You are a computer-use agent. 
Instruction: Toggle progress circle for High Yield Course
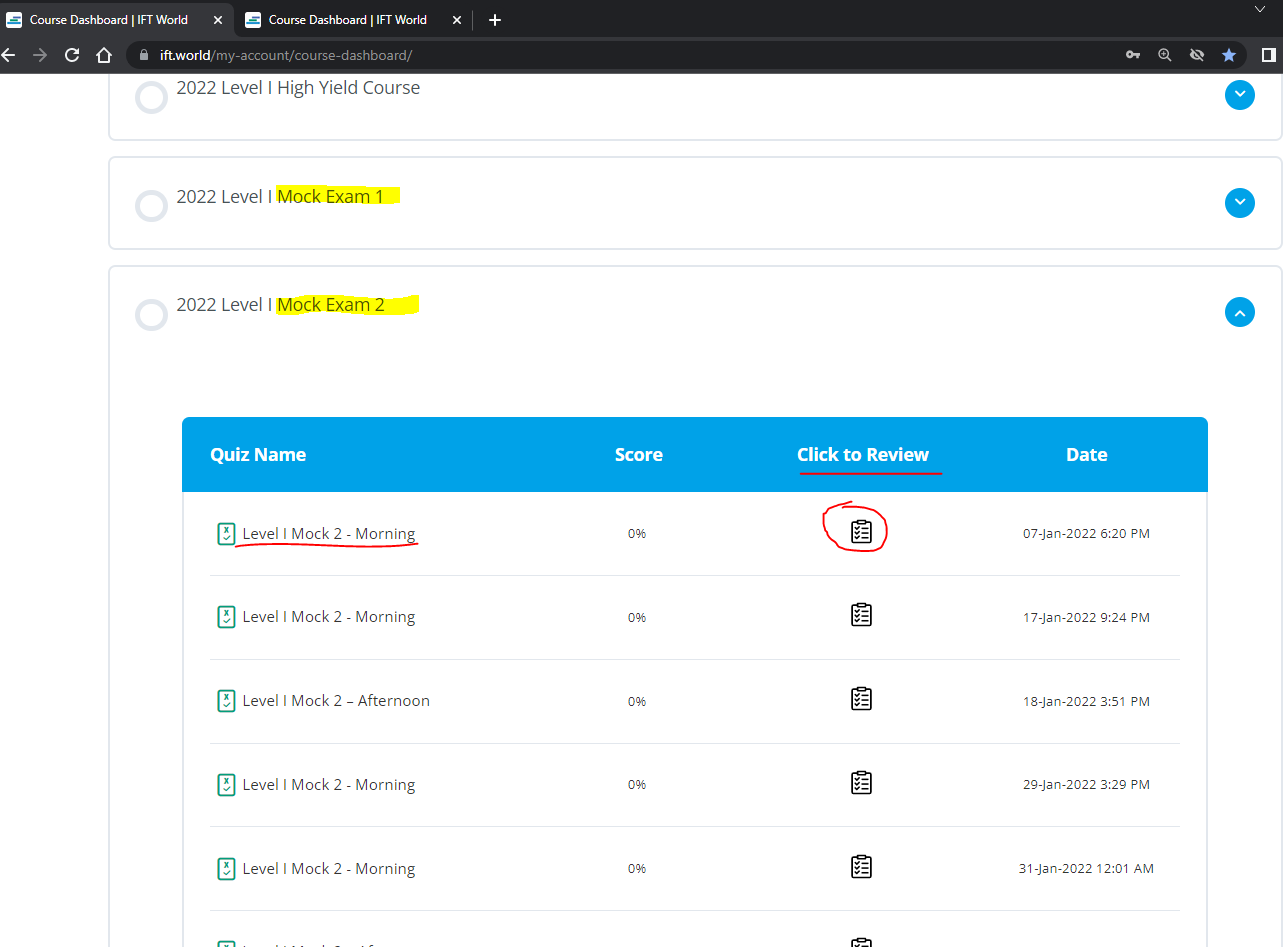(151, 98)
